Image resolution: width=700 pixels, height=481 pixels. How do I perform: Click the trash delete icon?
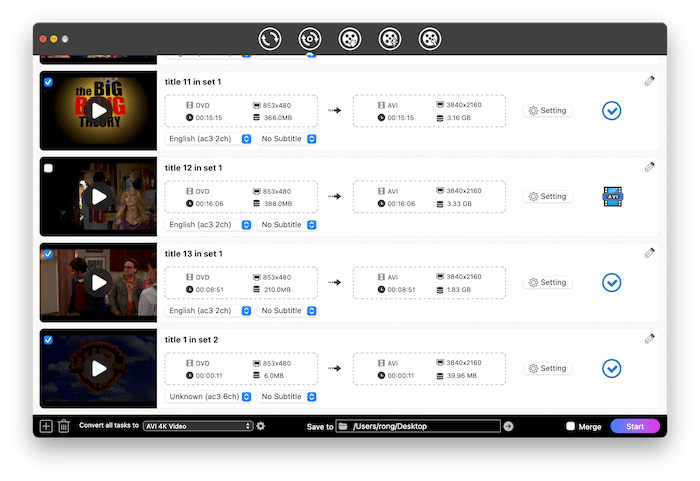coord(64,426)
